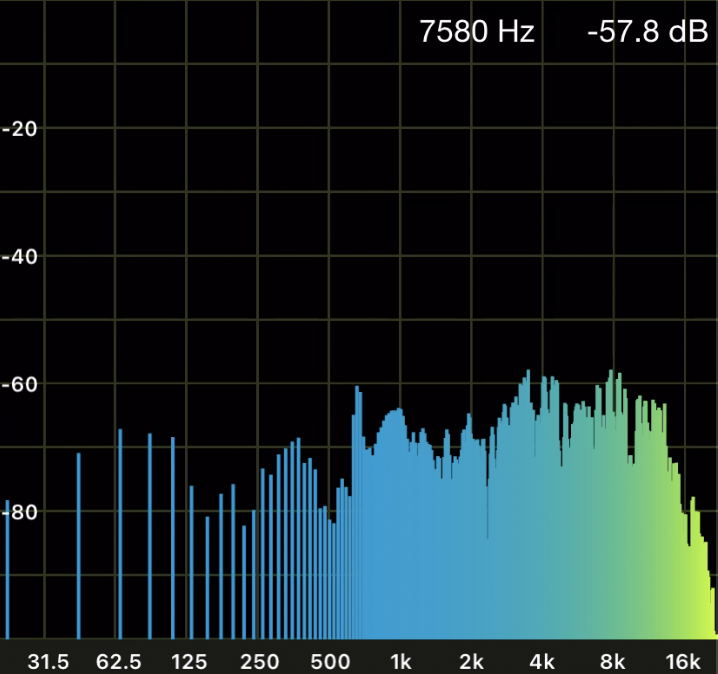Click the 4k frequency axis label
718x674 pixels.
pos(542,662)
